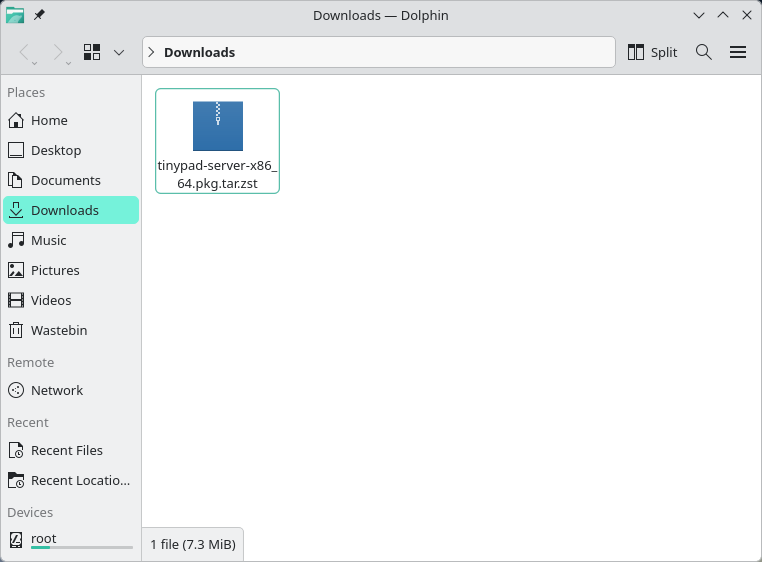Screen dimensions: 762x562
Task: Open the root device
Action: 71,539
